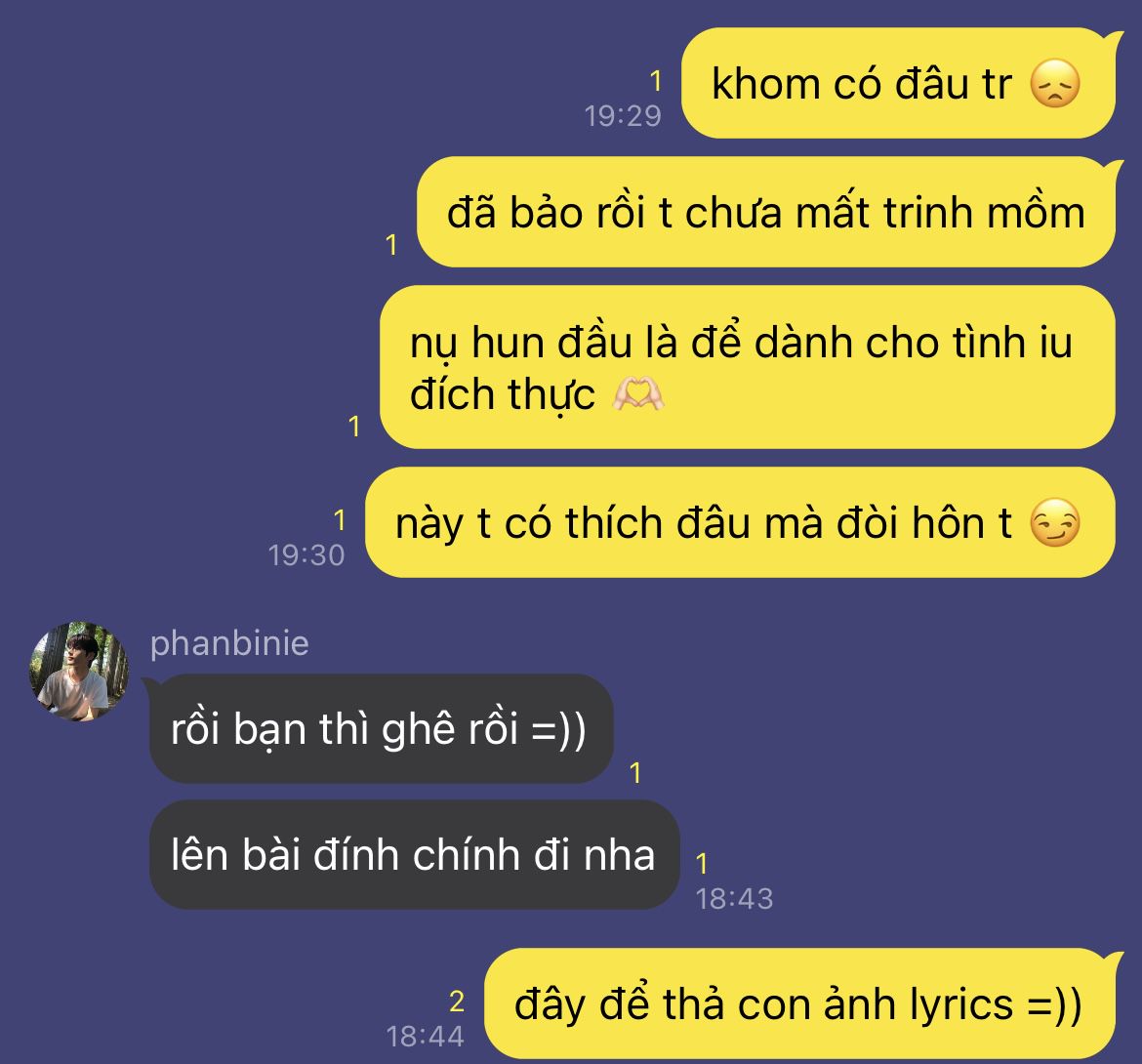This screenshot has height=1064, width=1142.
Task: Tap the 18:43 timestamp
Action: pyautogui.click(x=734, y=899)
